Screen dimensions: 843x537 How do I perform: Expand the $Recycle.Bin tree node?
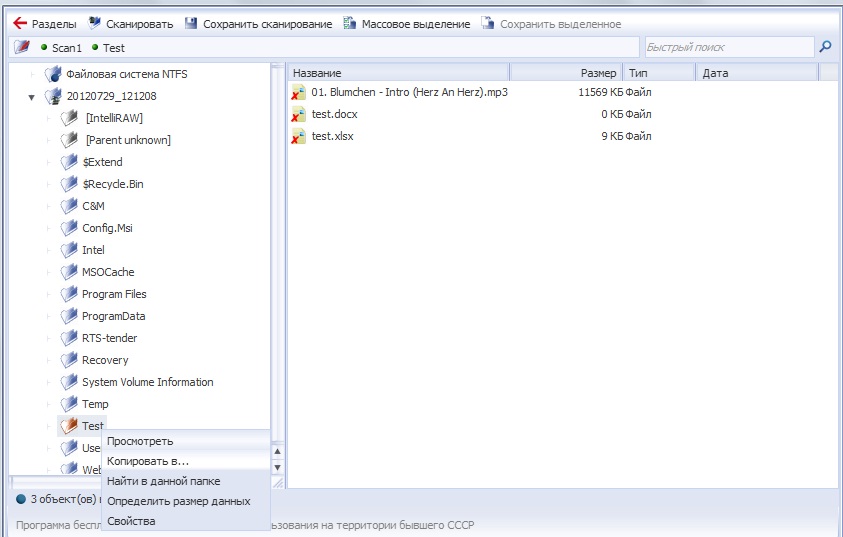pos(48,184)
